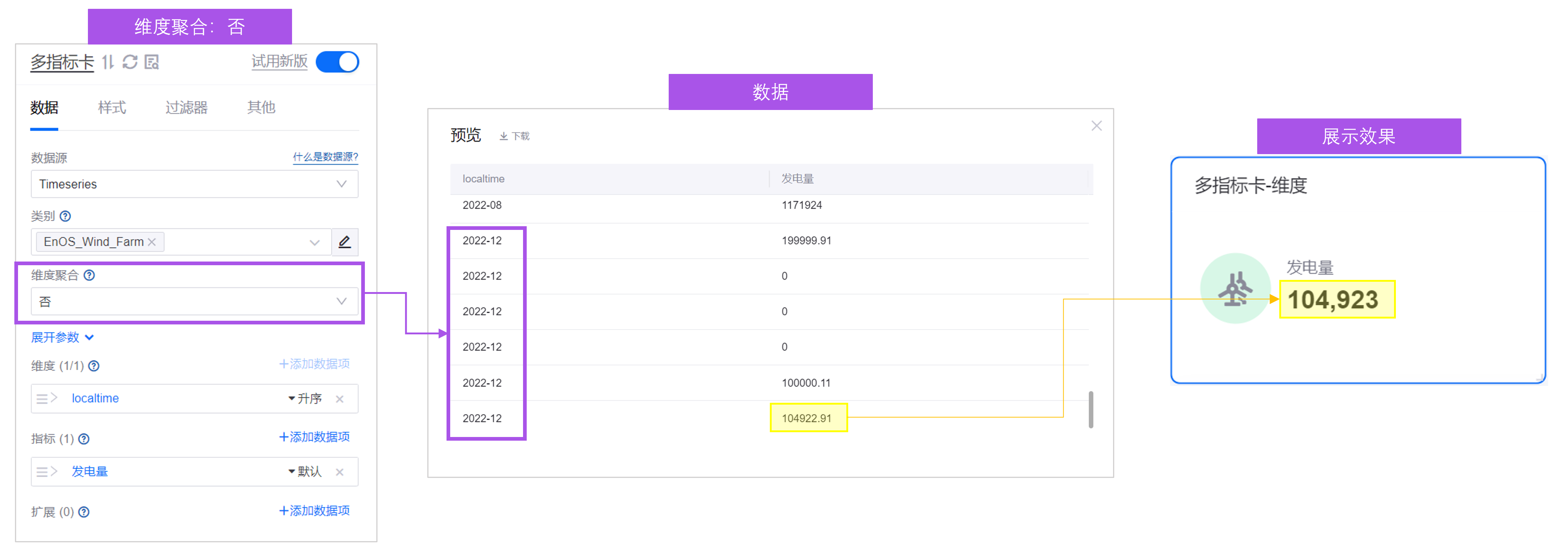Remove the localtime dimension with X
1568x558 pixels.
(339, 399)
